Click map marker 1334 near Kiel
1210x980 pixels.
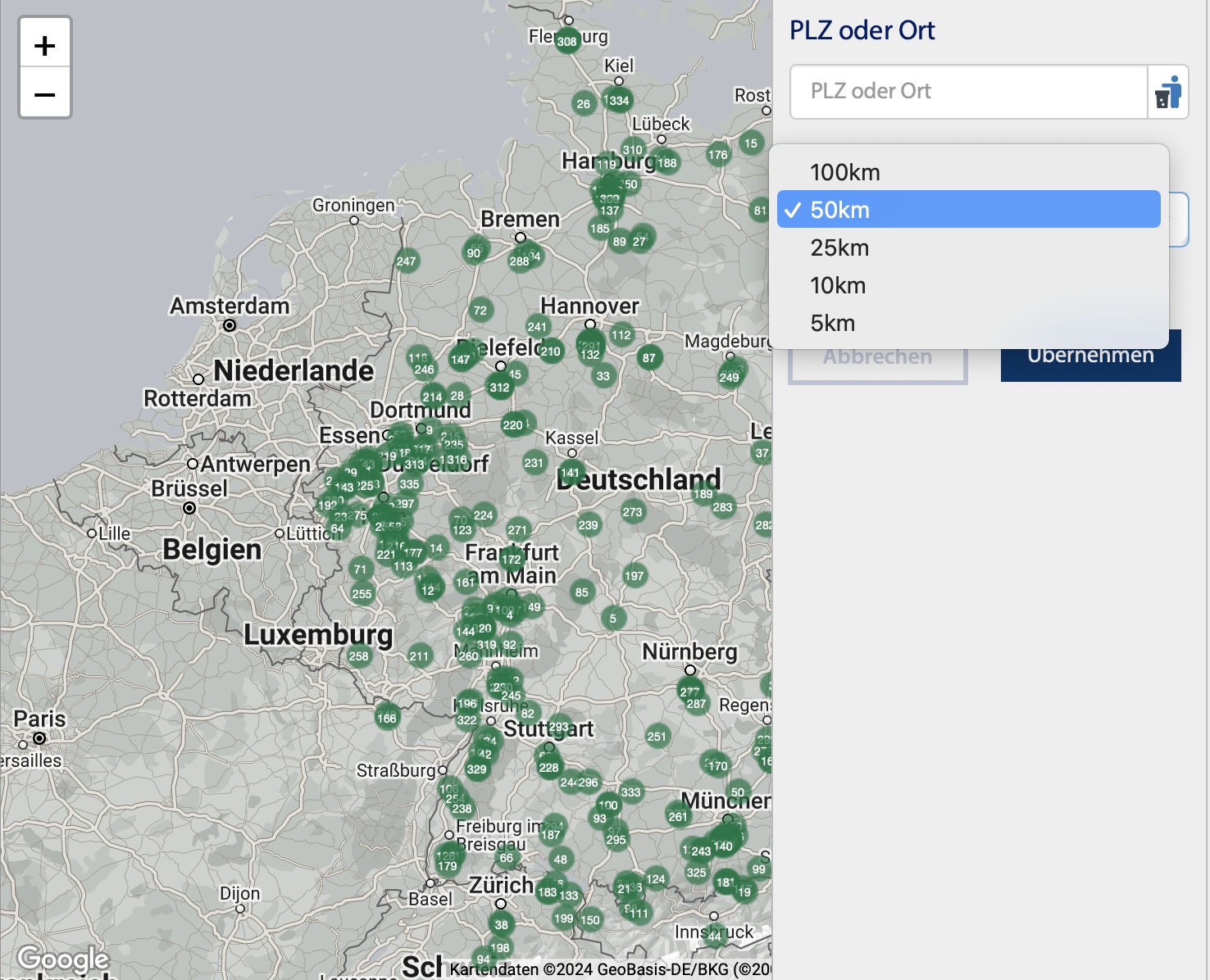pyautogui.click(x=616, y=101)
